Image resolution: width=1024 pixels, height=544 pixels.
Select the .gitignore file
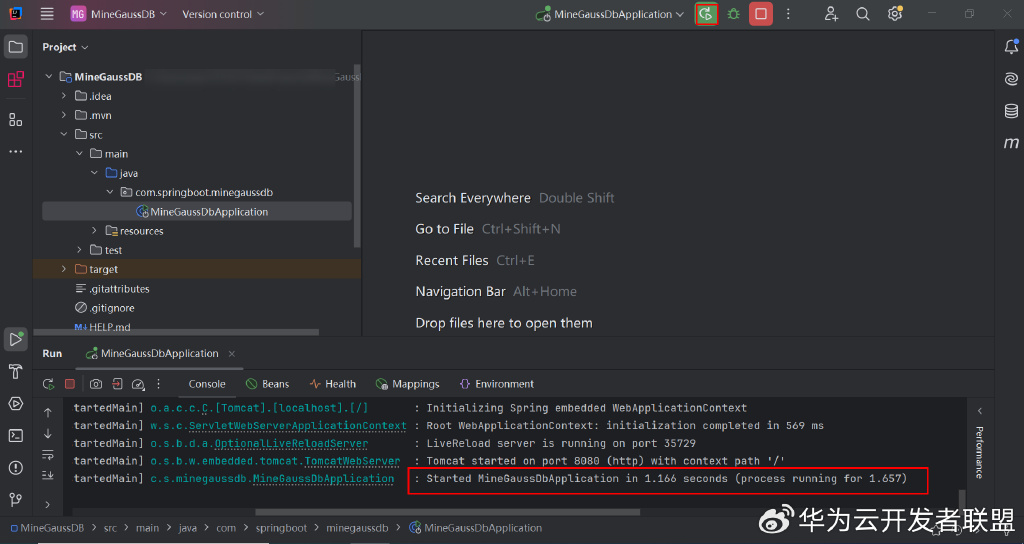pyautogui.click(x=104, y=308)
